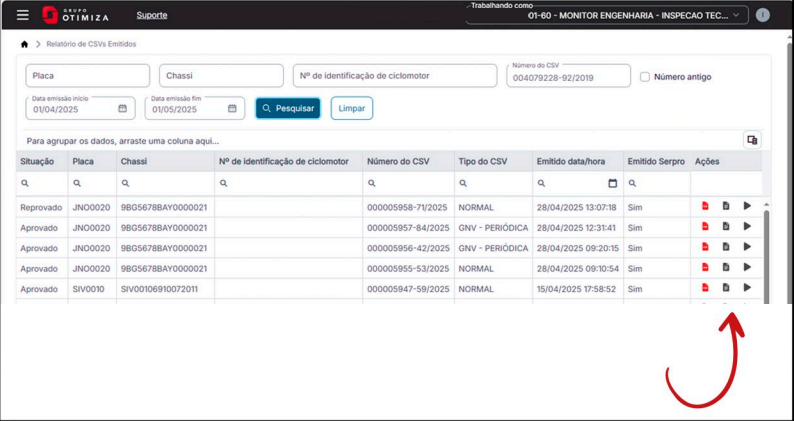Image resolution: width=794 pixels, height=421 pixels.
Task: Sort by Chassi column header
Action: [166, 161]
